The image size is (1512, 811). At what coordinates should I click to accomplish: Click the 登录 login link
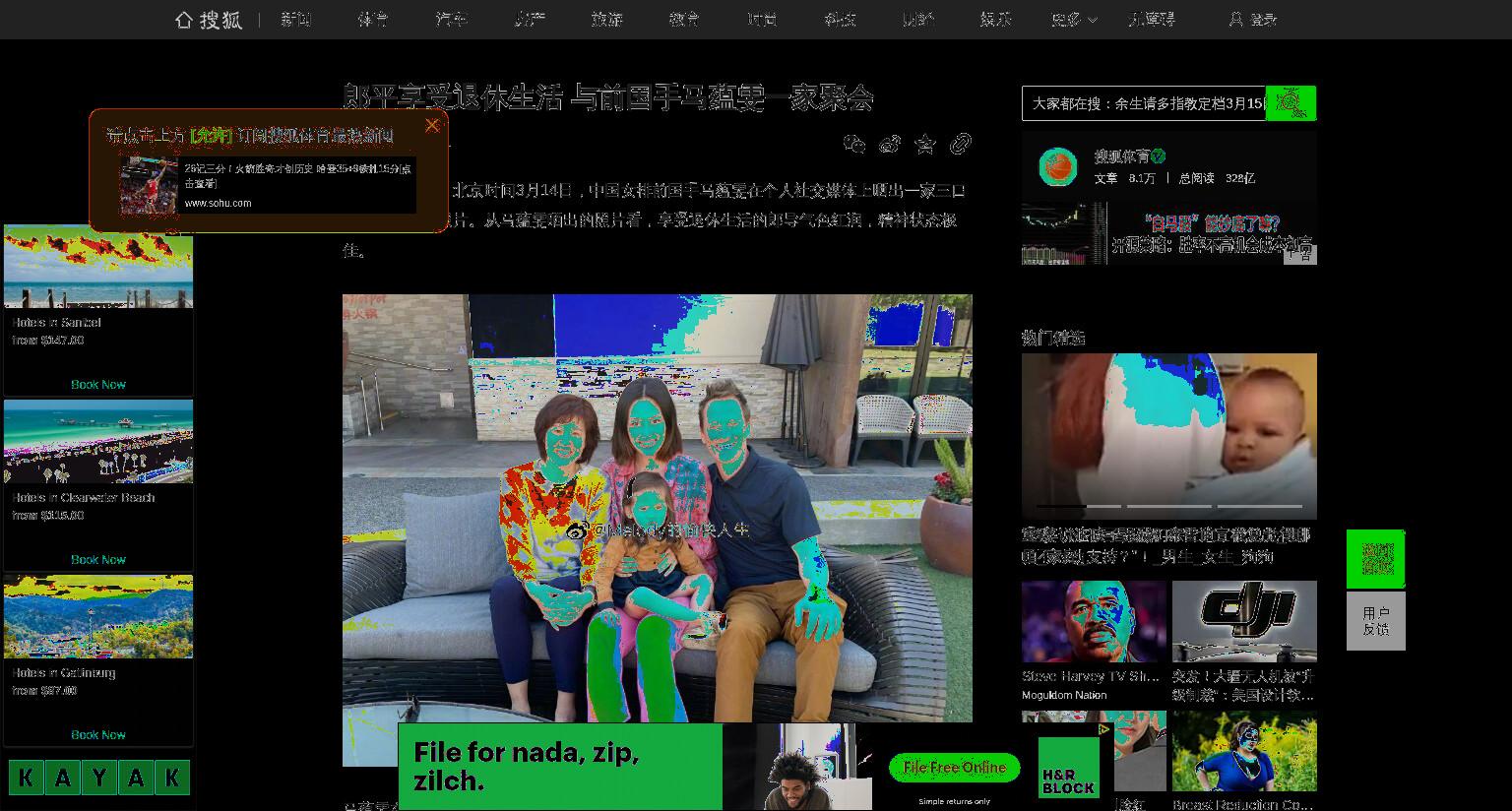(x=1264, y=20)
